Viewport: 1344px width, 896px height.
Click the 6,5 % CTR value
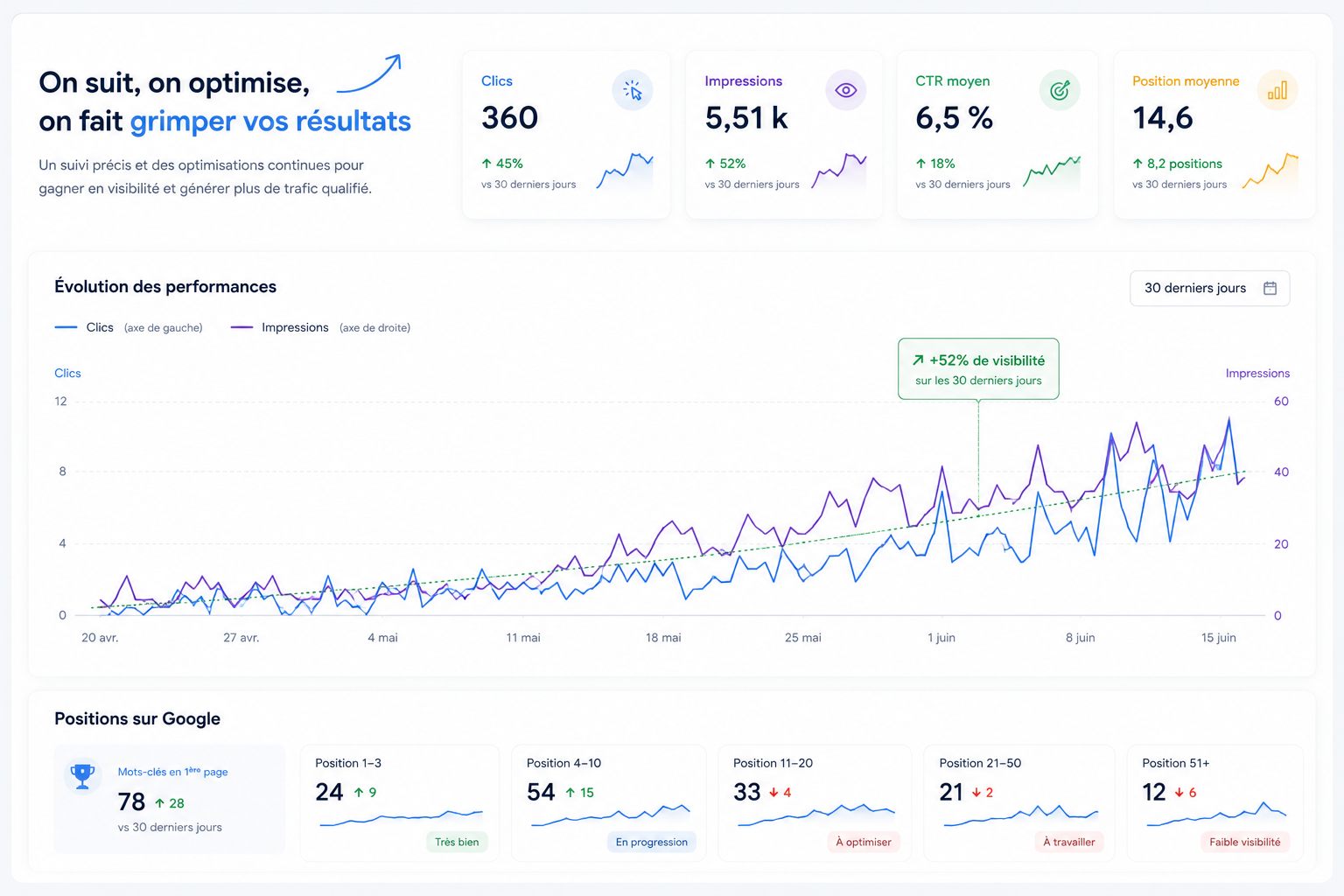click(x=954, y=117)
